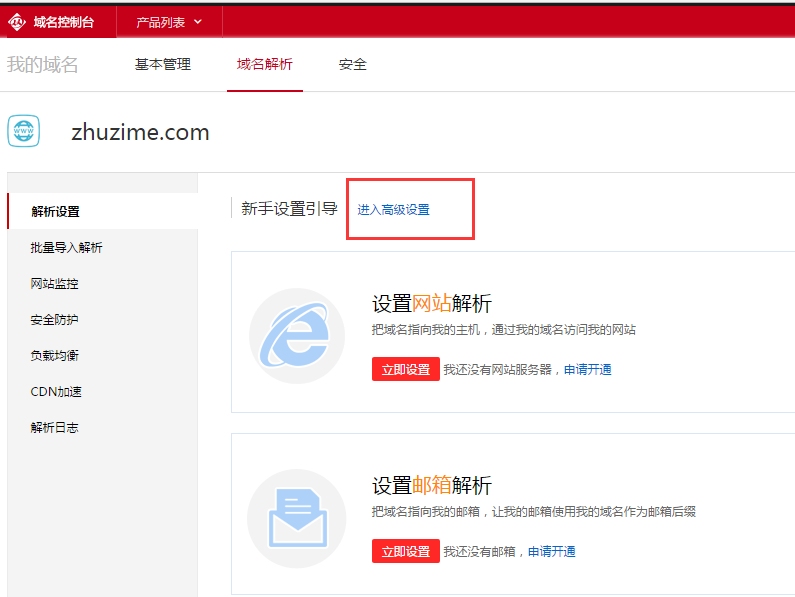Click the 产品列表 chevron arrow
The height and width of the screenshot is (597, 795).
click(x=198, y=22)
